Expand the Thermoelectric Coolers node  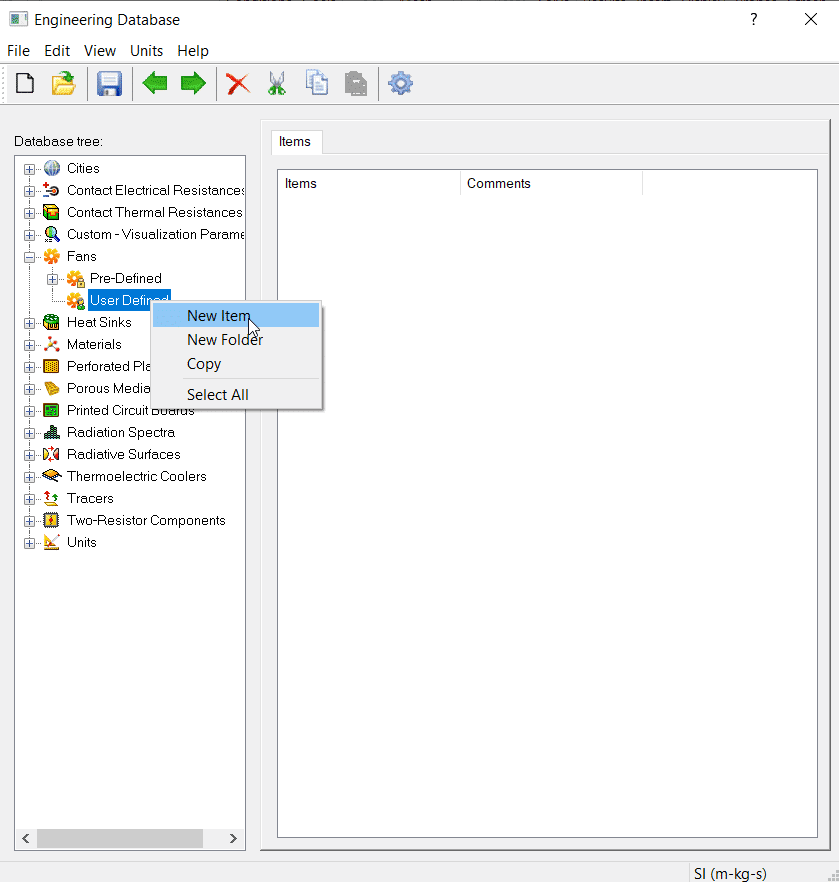pyautogui.click(x=29, y=477)
